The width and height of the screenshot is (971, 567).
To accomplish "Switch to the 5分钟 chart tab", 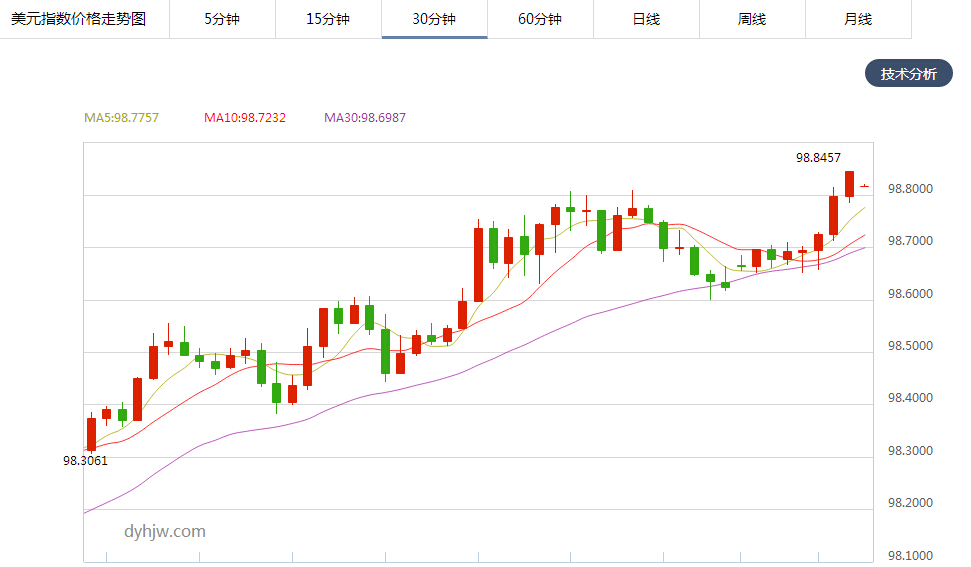I will [x=222, y=19].
